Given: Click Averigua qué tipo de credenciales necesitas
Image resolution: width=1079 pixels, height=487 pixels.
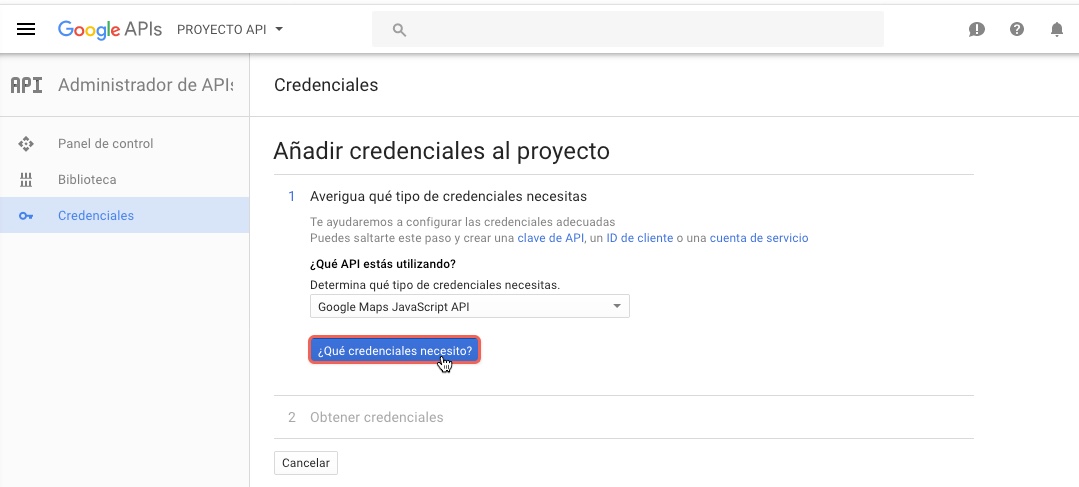Looking at the screenshot, I should pos(448,197).
